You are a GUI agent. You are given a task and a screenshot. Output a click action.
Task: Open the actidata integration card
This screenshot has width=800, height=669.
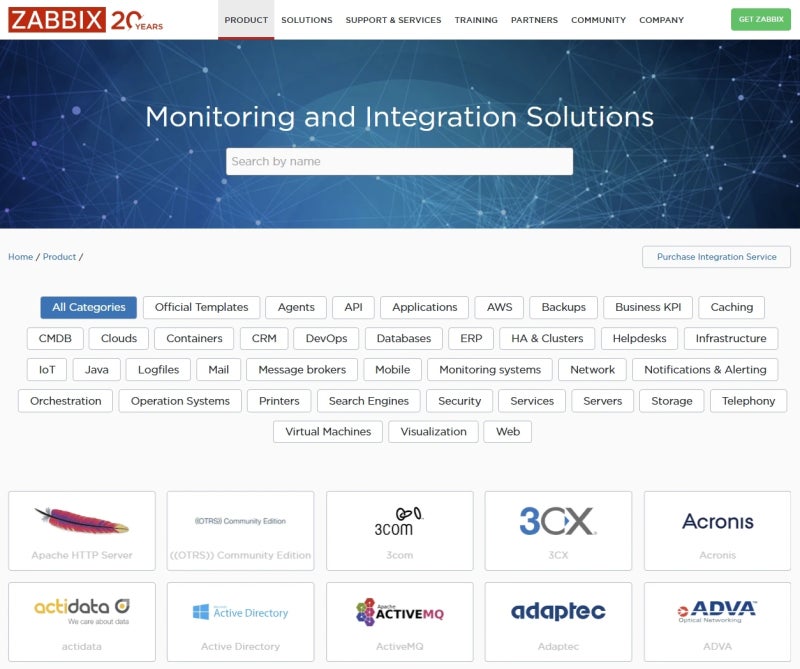[x=82, y=622]
